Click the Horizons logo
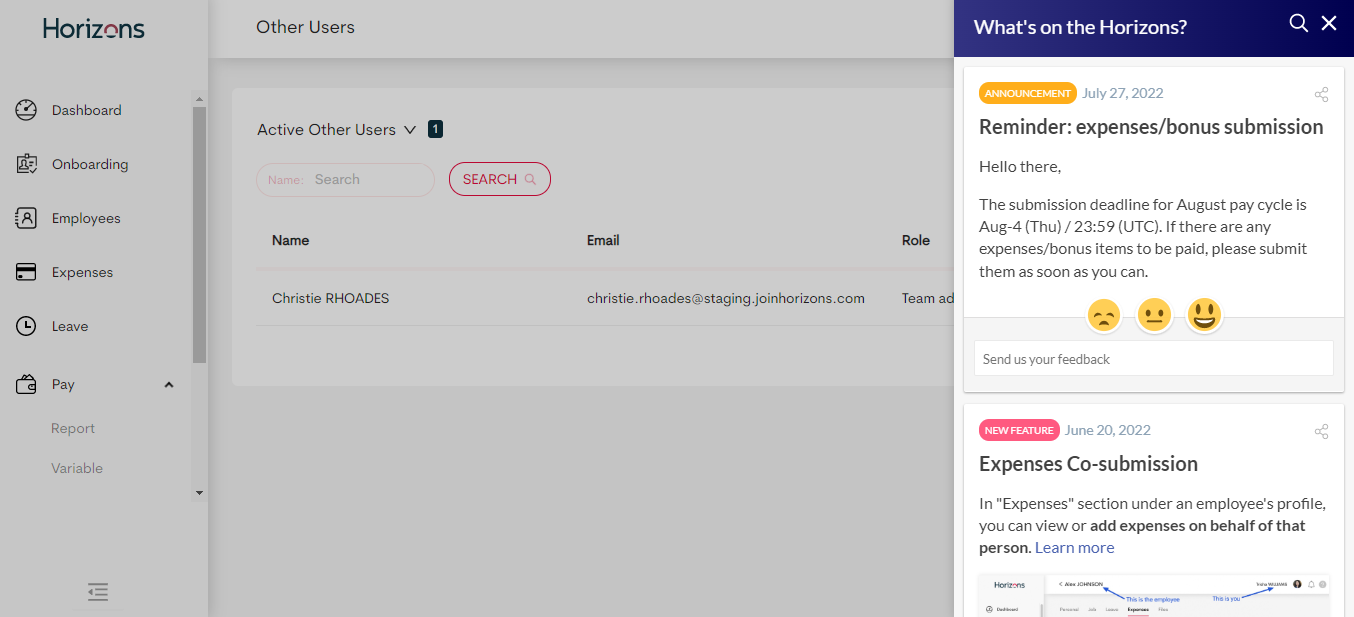Screen dimensions: 1354x617 pyautogui.click(x=94, y=28)
